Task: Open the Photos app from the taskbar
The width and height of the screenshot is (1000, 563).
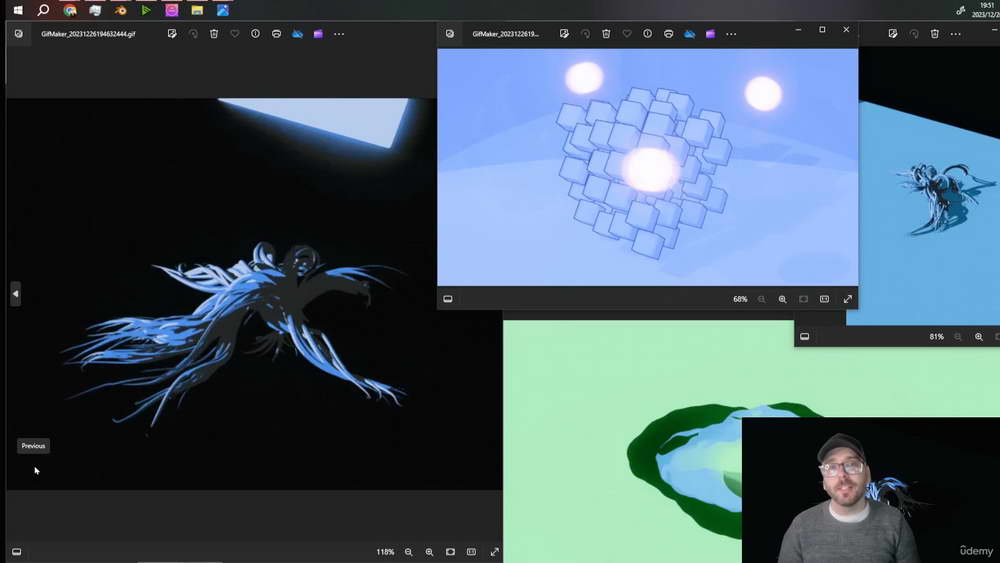Action: [223, 10]
